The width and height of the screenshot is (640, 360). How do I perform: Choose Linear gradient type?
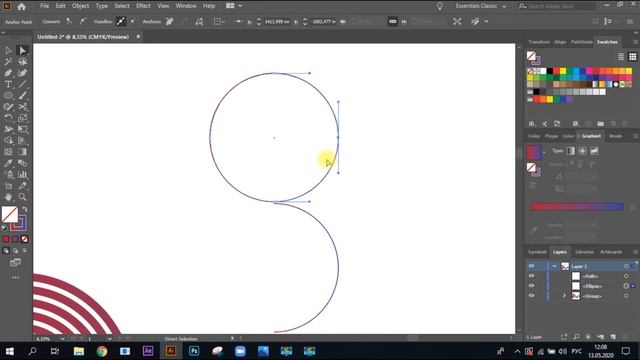[x=571, y=151]
